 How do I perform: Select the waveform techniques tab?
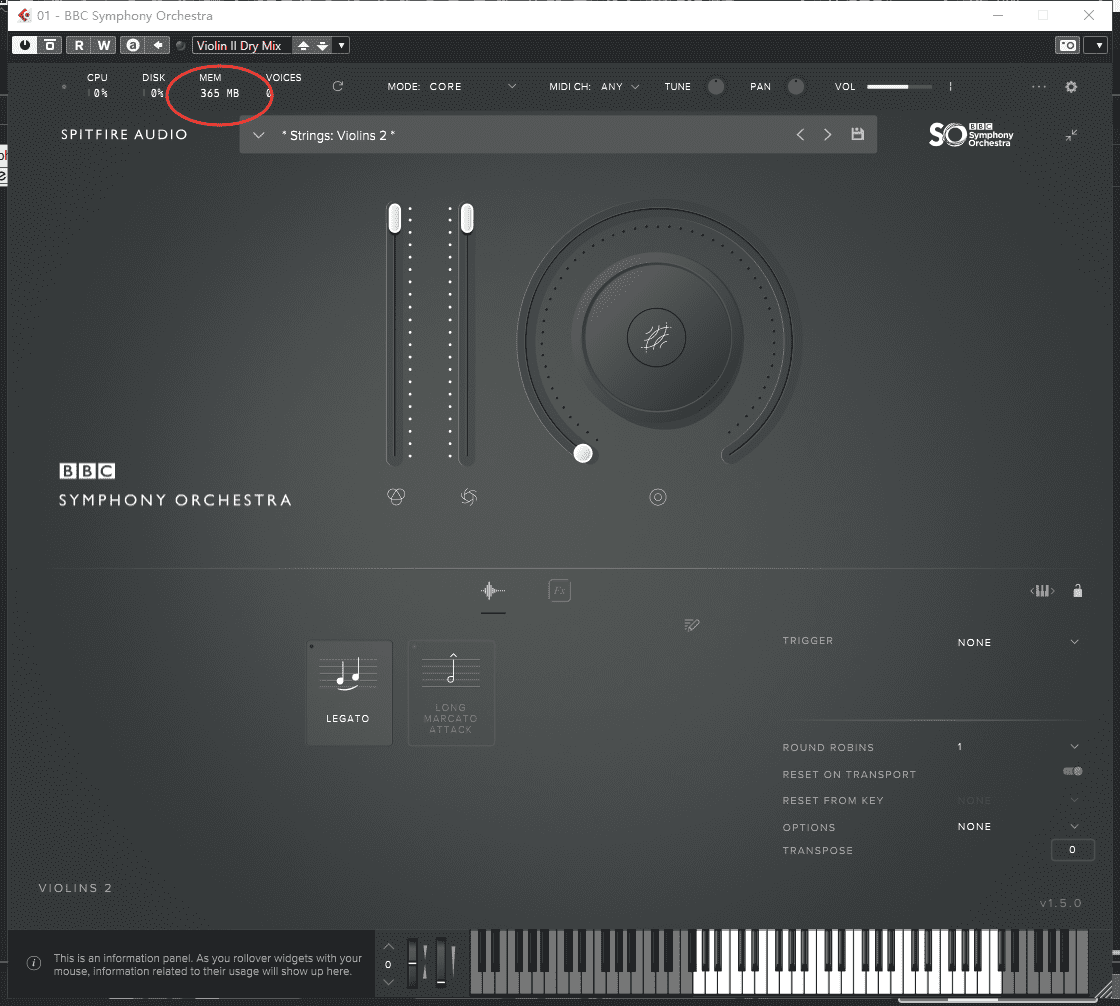coord(493,591)
